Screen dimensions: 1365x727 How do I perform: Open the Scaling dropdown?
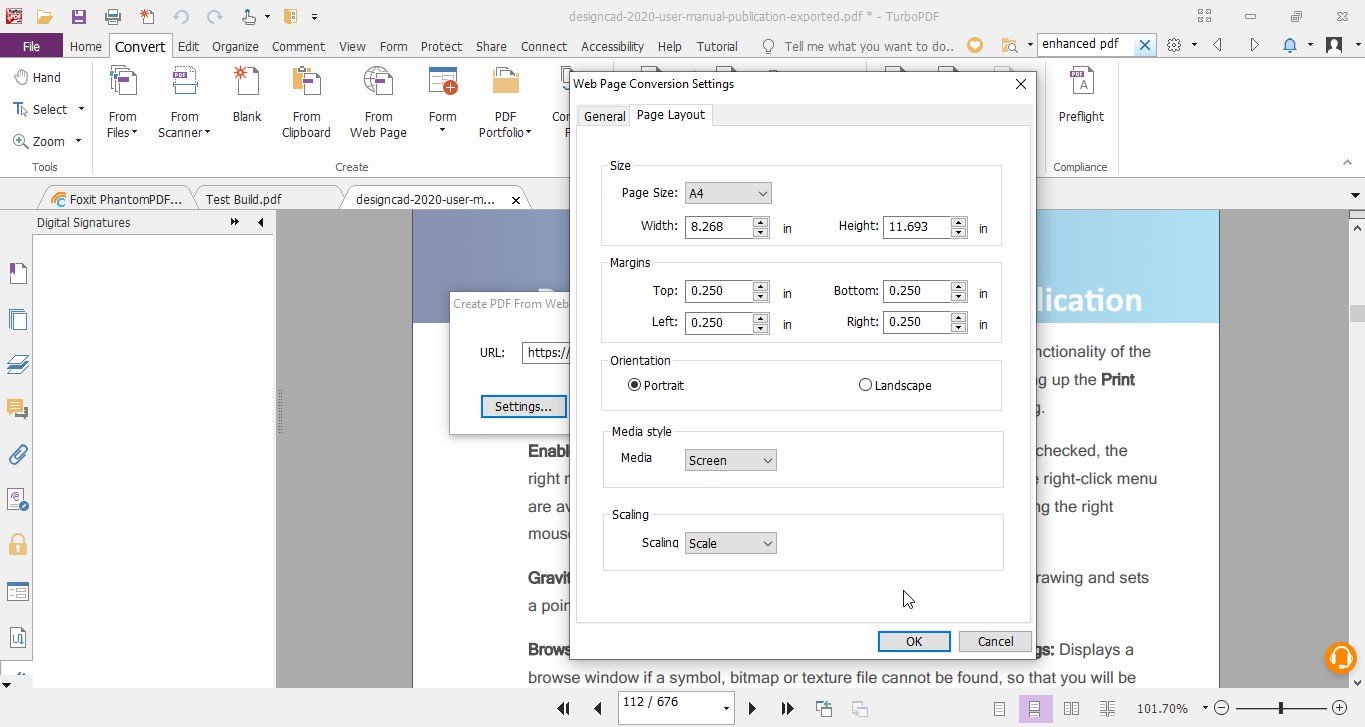(730, 543)
